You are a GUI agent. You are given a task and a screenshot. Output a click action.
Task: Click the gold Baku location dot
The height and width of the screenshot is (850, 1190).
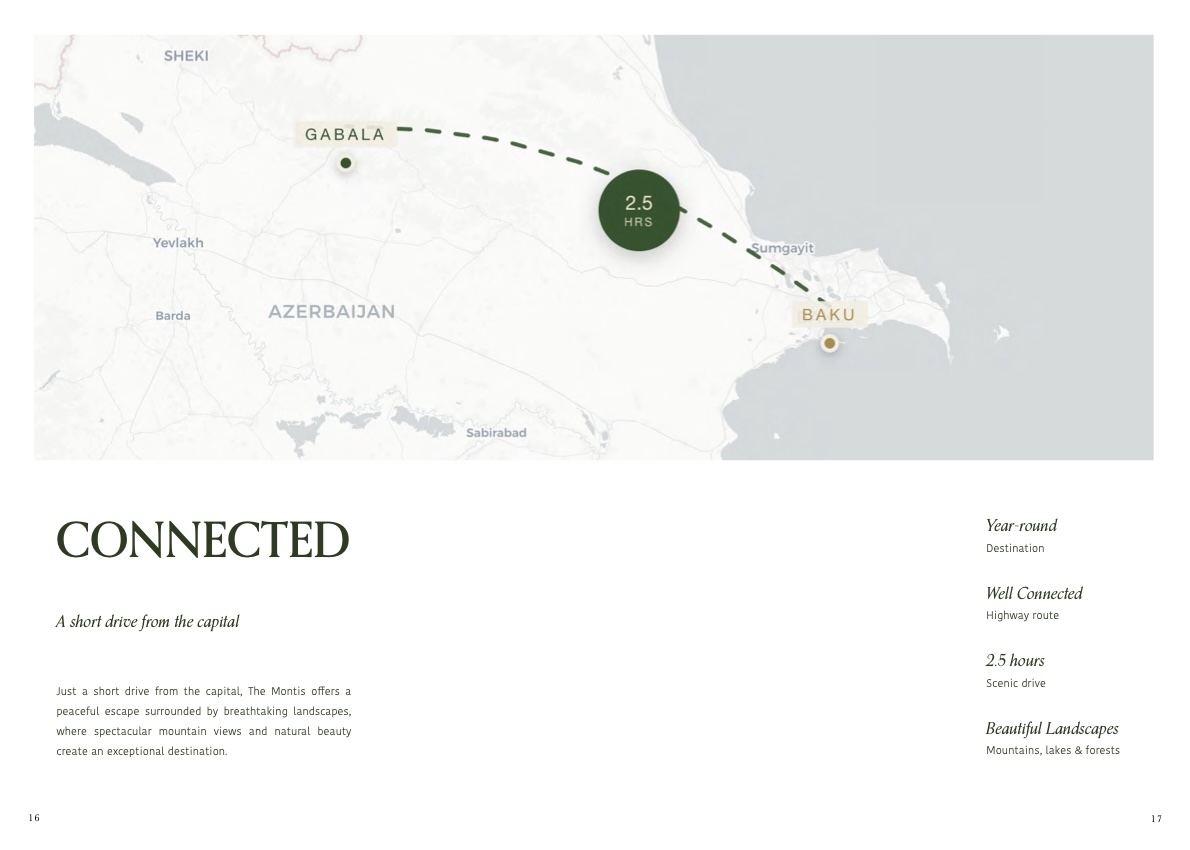pos(830,344)
